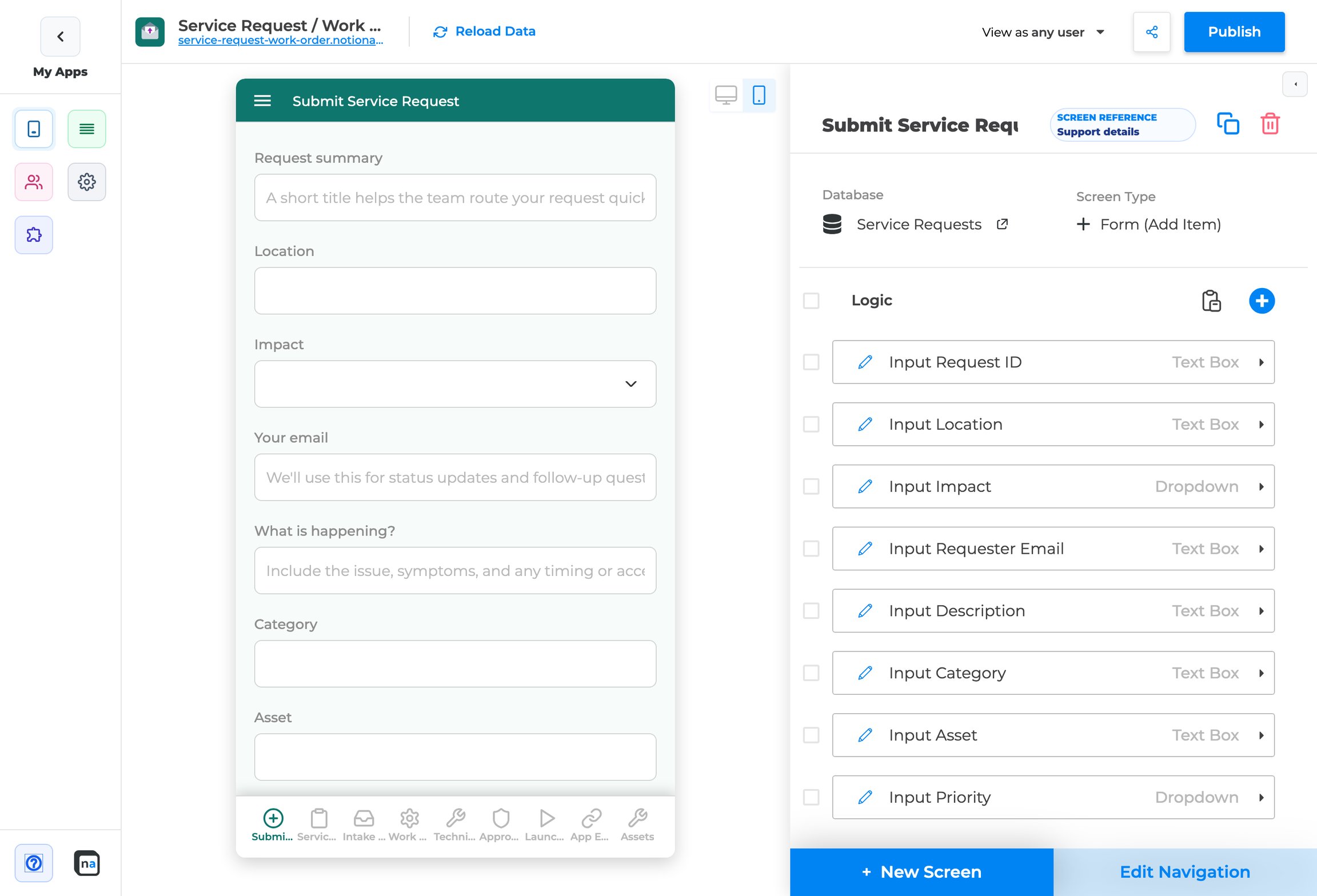Delete the screen with trash icon
This screenshot has width=1317, height=896.
[x=1270, y=124]
